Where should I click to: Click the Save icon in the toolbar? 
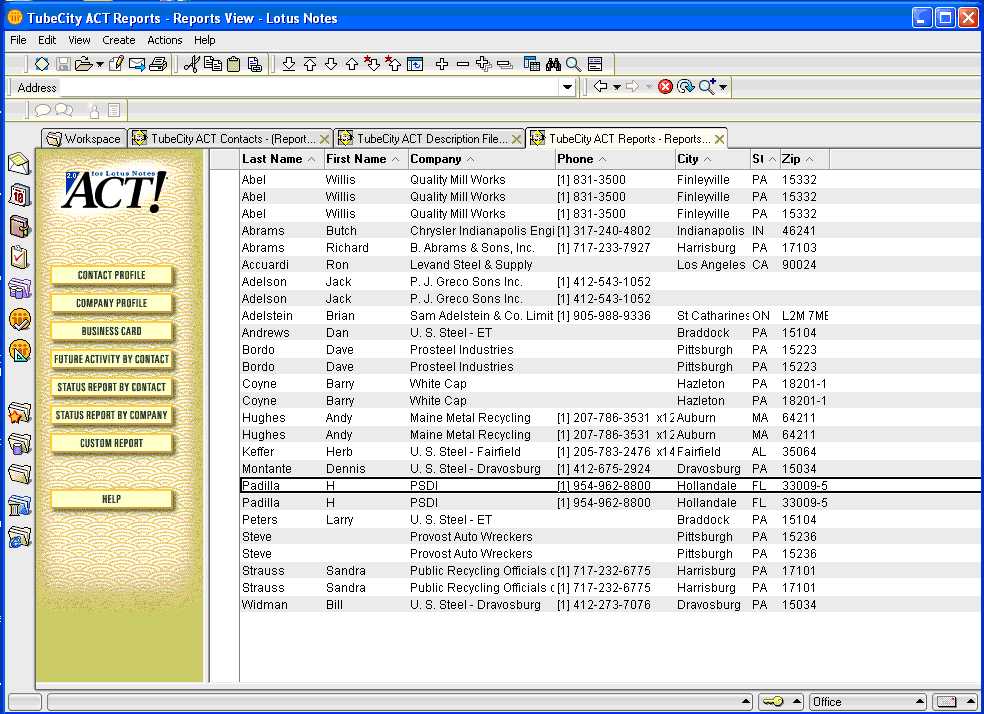(63, 64)
